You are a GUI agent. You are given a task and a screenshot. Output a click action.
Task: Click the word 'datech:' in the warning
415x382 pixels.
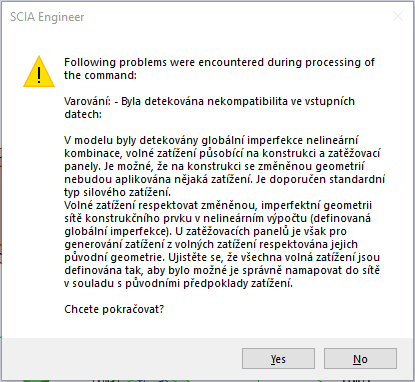pyautogui.click(x=83, y=114)
